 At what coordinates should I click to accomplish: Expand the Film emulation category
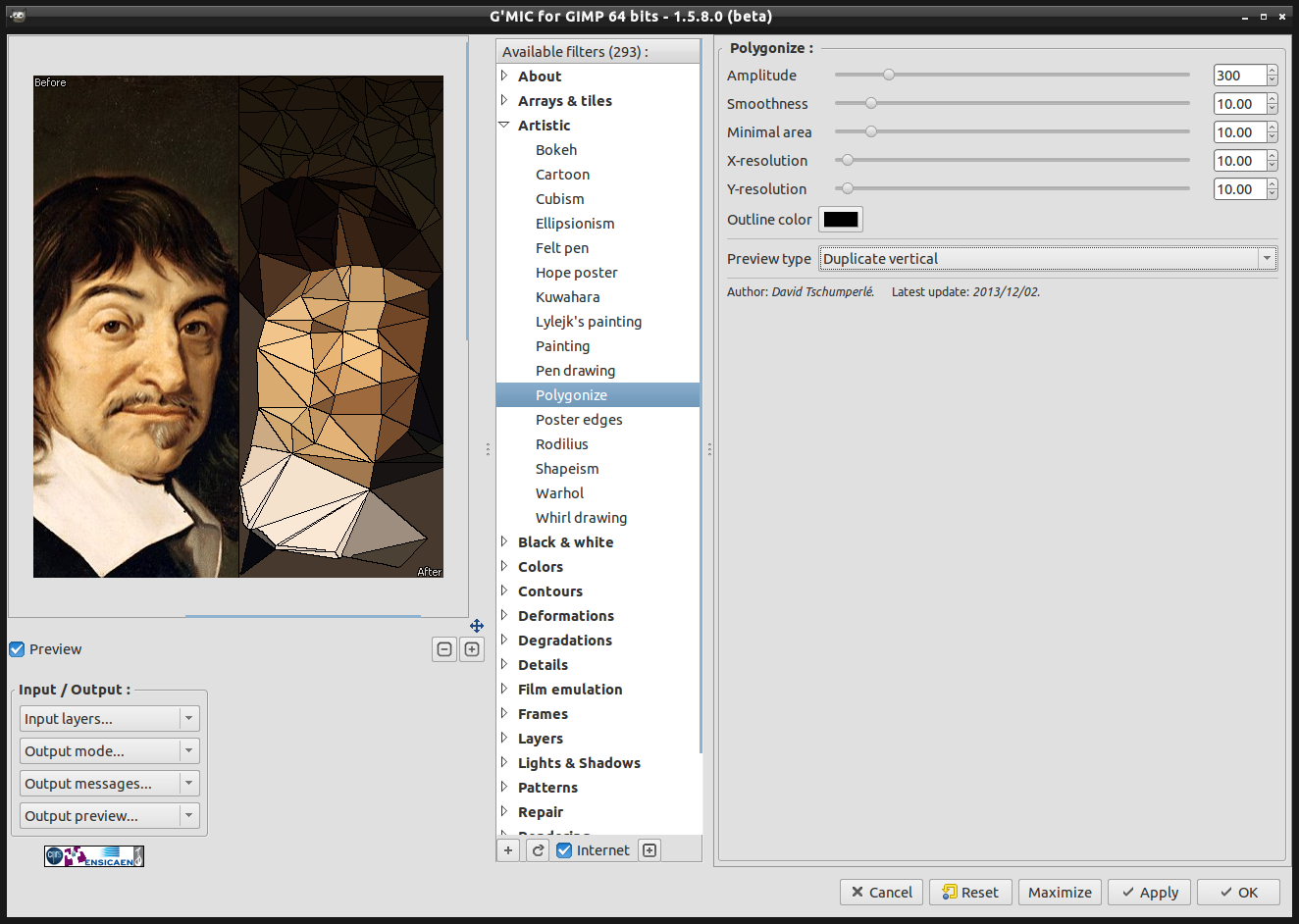[504, 689]
